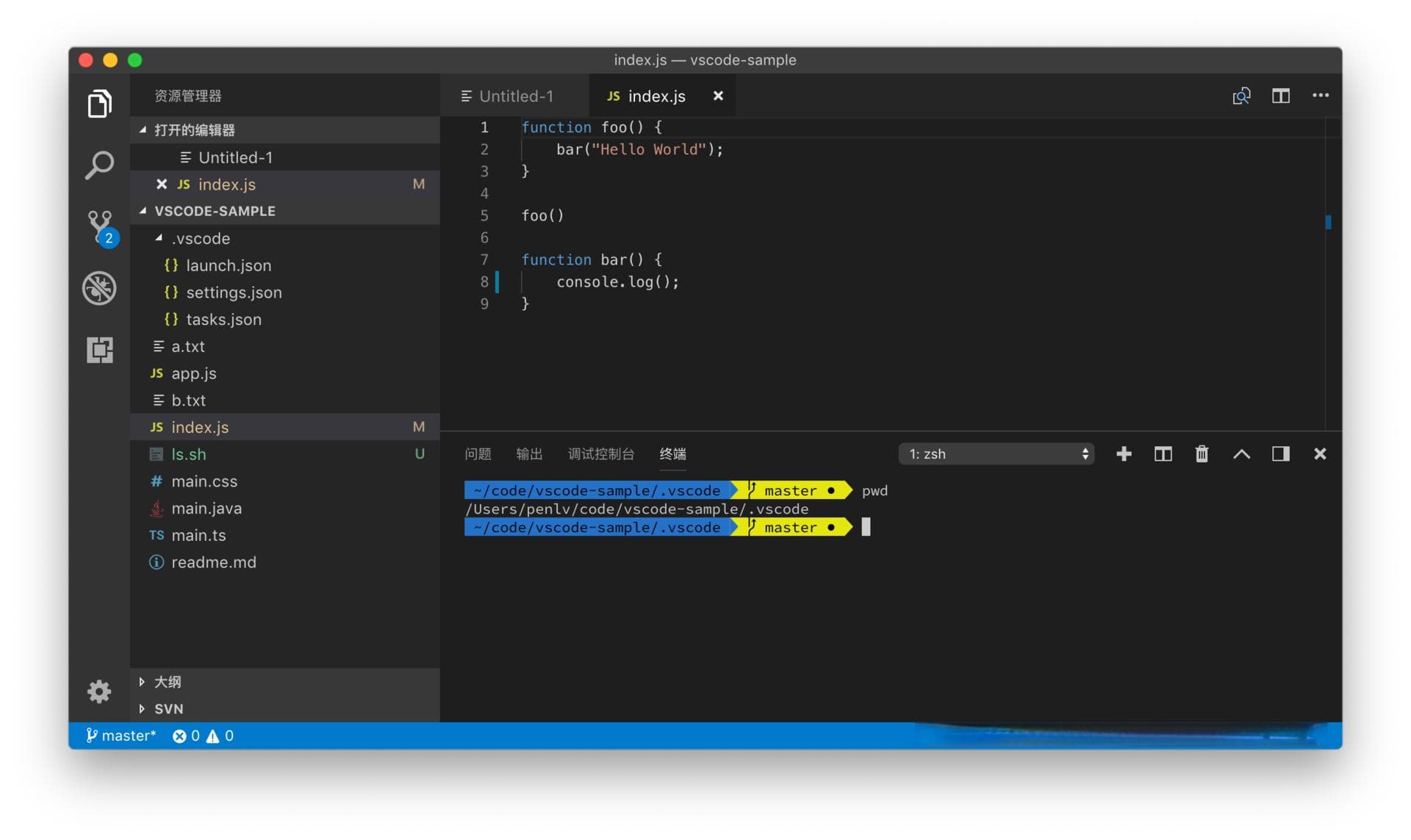Maximize the panel with up chevron
Viewport: 1411px width, 840px height.
coord(1241,453)
